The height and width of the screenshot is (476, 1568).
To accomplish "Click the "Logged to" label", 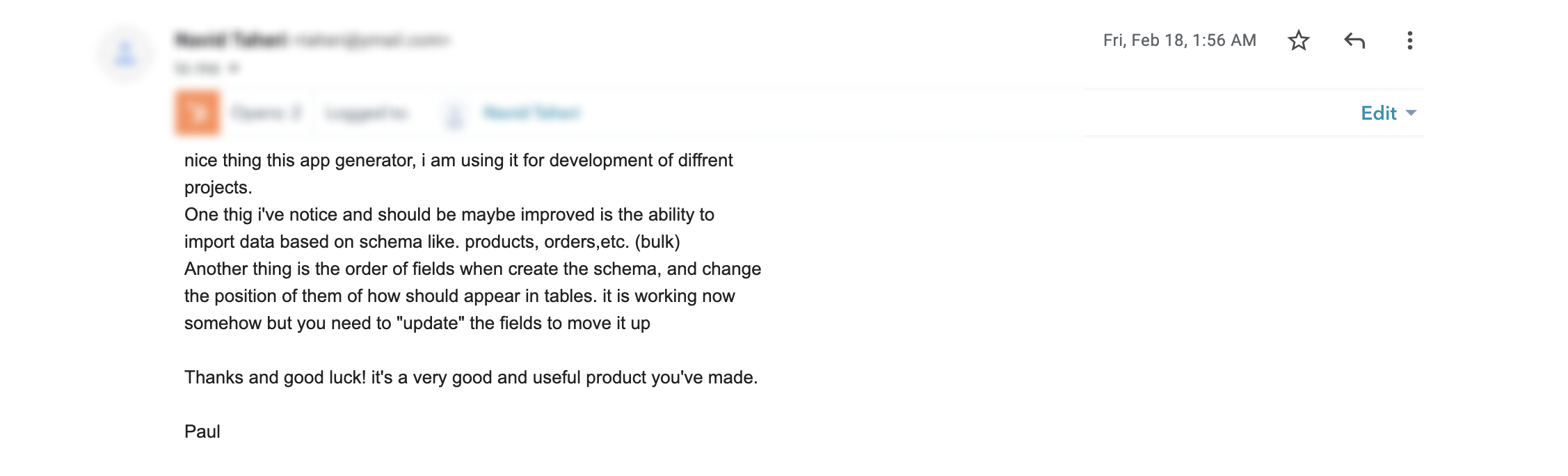I will [x=367, y=113].
